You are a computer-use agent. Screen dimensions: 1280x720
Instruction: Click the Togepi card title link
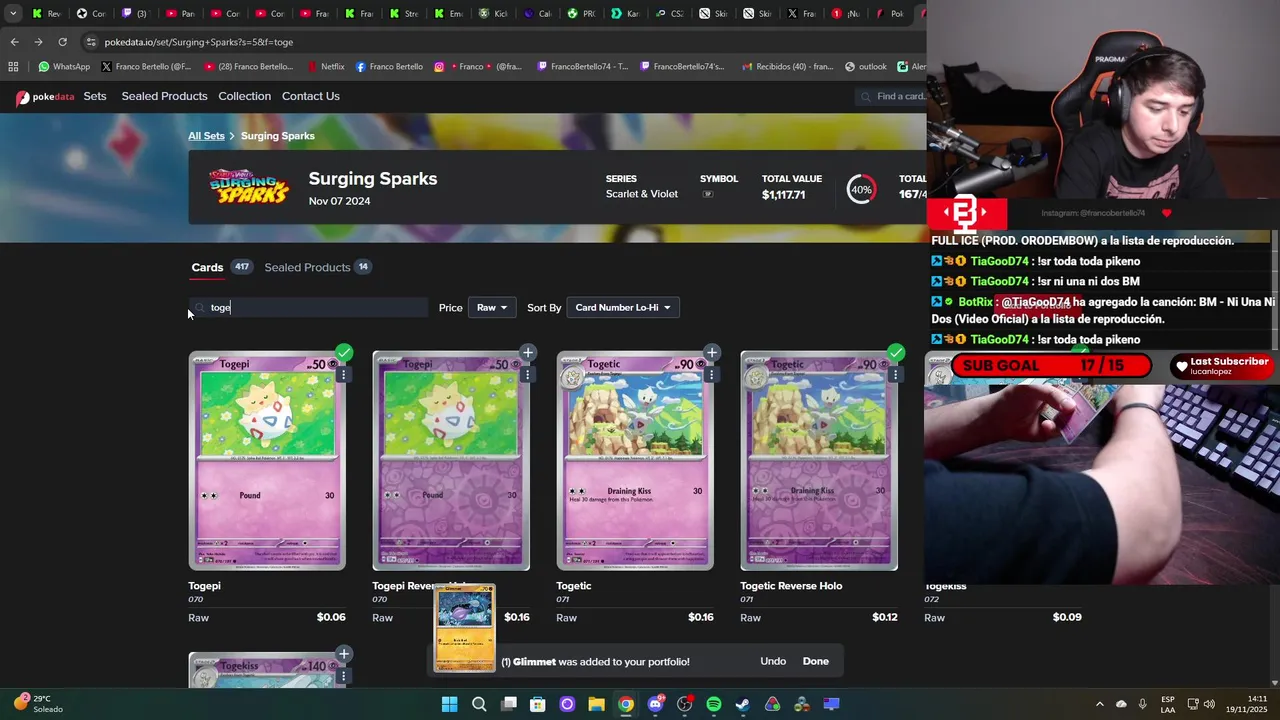(x=204, y=586)
